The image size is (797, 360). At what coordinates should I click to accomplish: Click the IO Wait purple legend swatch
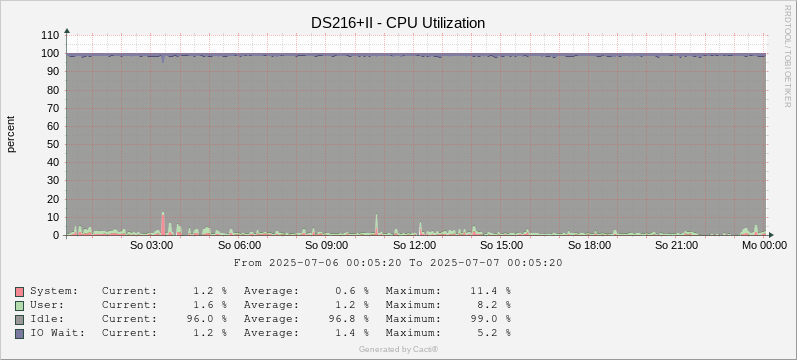click(20, 334)
